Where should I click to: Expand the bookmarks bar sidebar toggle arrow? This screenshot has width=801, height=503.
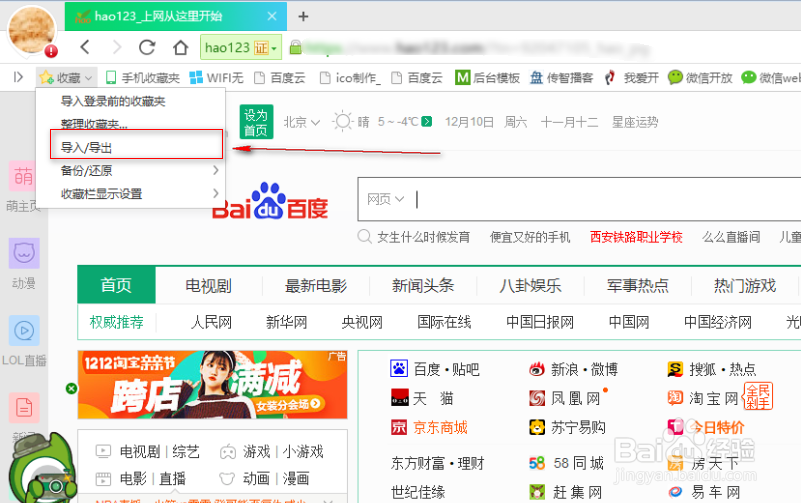[x=18, y=77]
